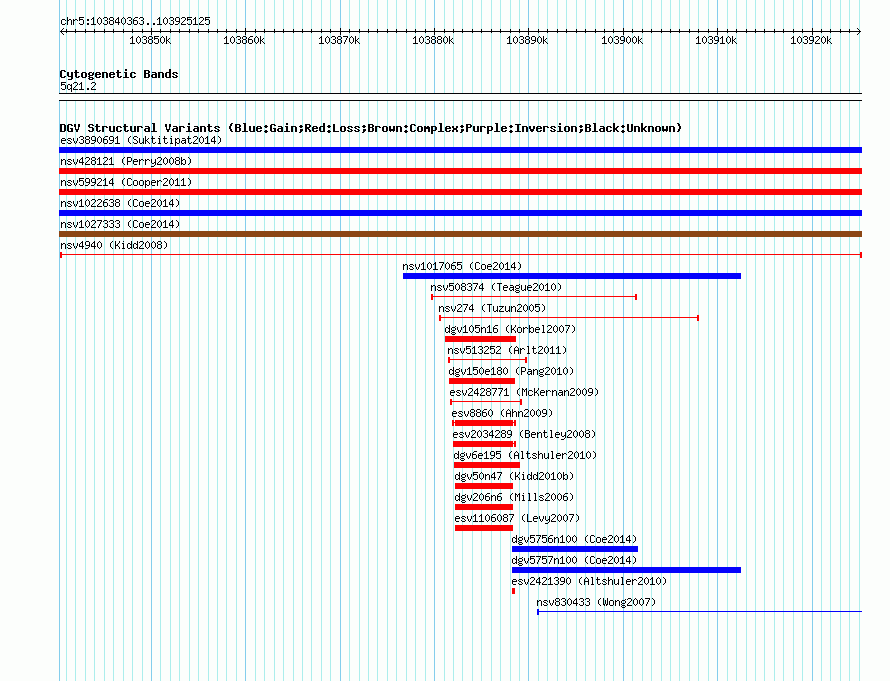
Task: Select the red dgv105n16 loss bar
Action: 480,339
